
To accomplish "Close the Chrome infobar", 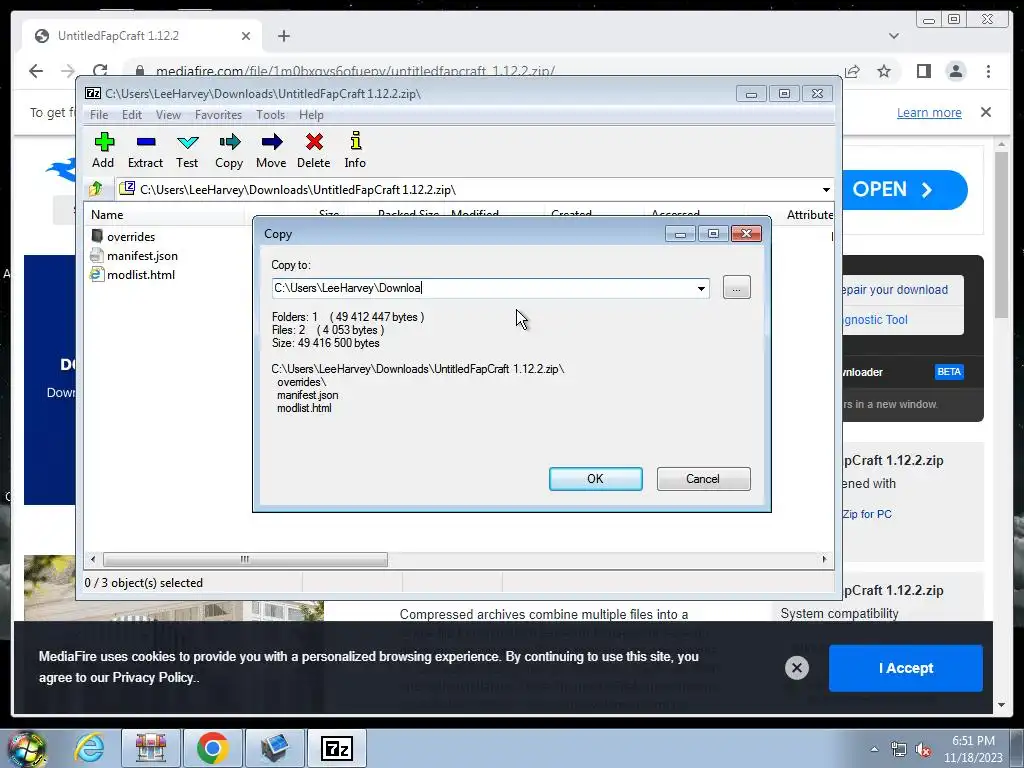I will (985, 112).
